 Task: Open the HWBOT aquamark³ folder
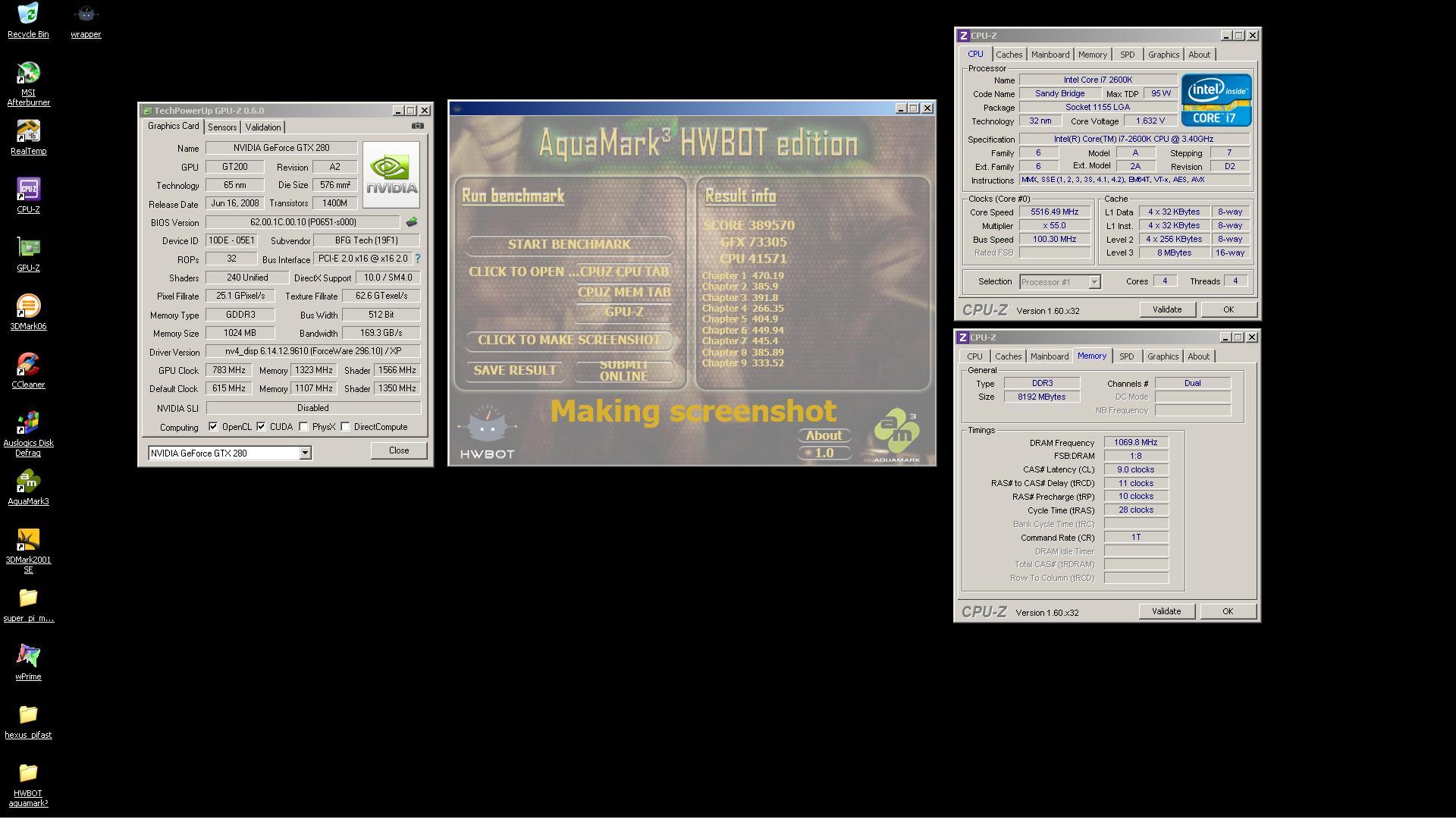click(x=28, y=785)
